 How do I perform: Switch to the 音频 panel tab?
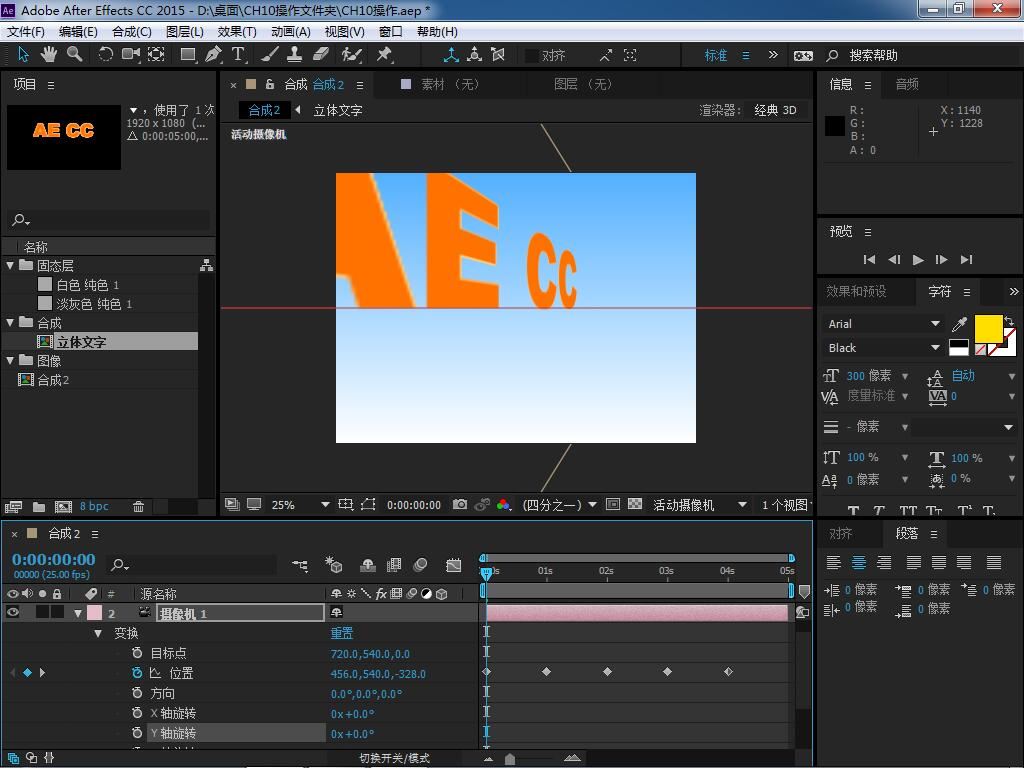pos(906,84)
